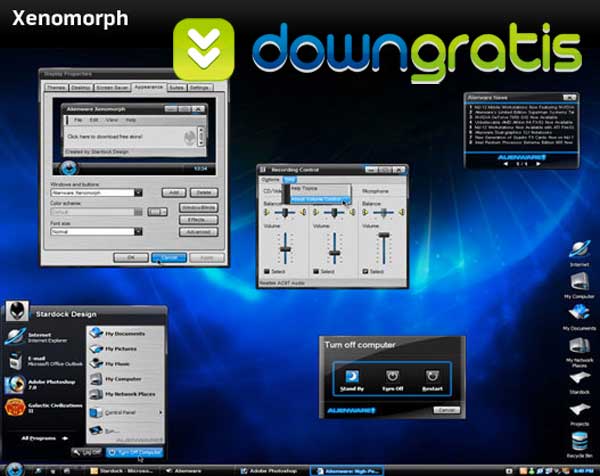Click the Effects button
600x476 pixels.
pyautogui.click(x=199, y=220)
